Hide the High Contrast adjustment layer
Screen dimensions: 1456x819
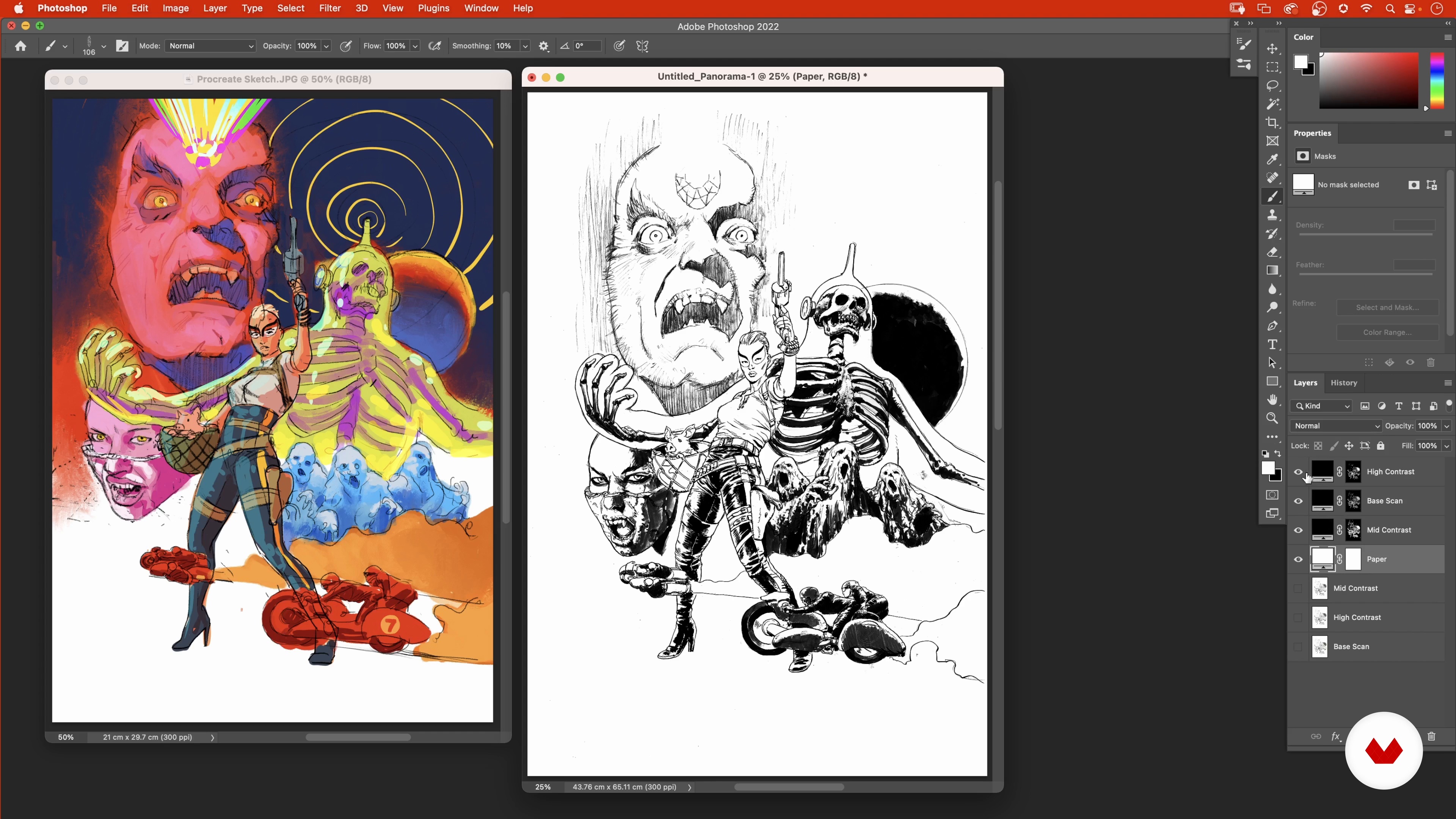pos(1298,472)
